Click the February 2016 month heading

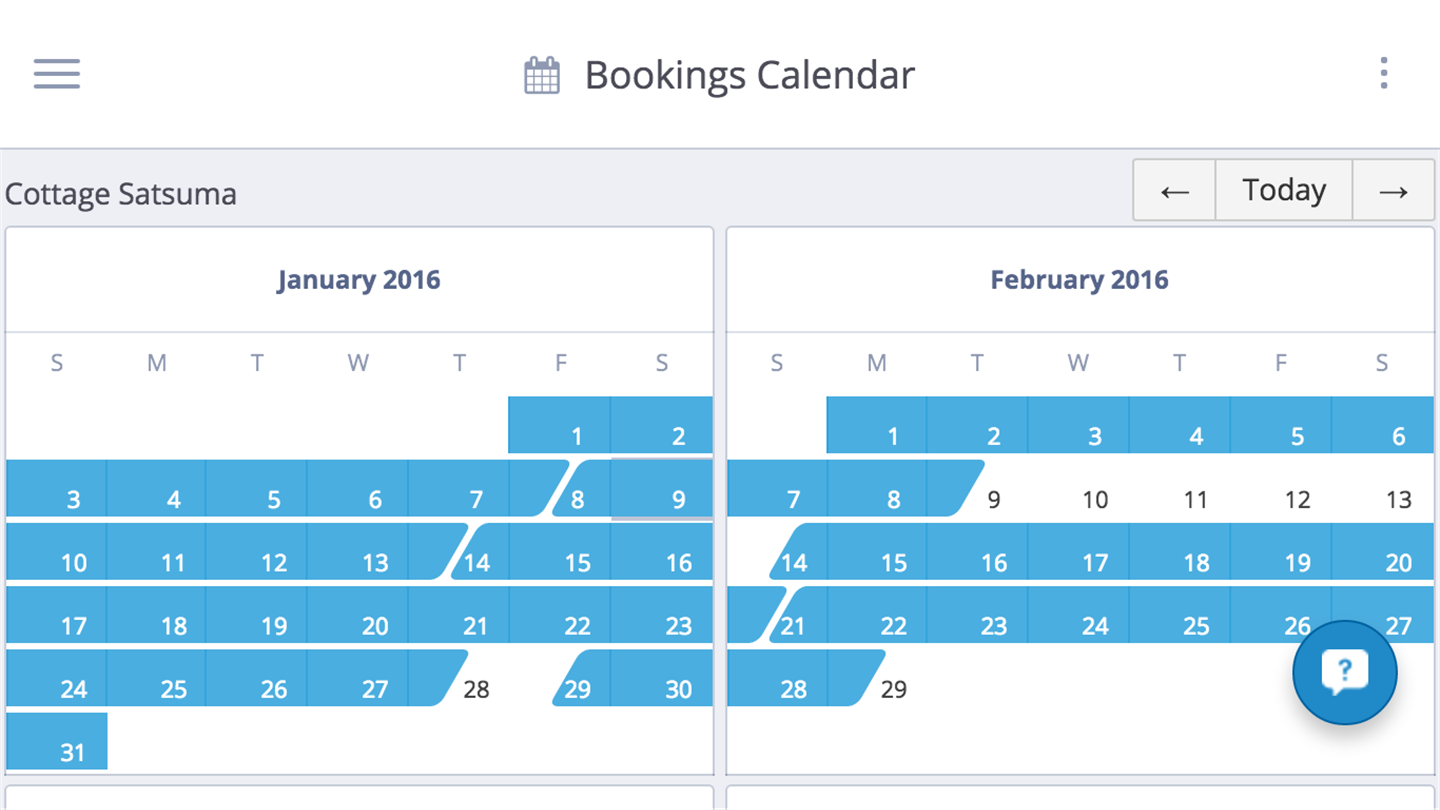coord(1079,280)
